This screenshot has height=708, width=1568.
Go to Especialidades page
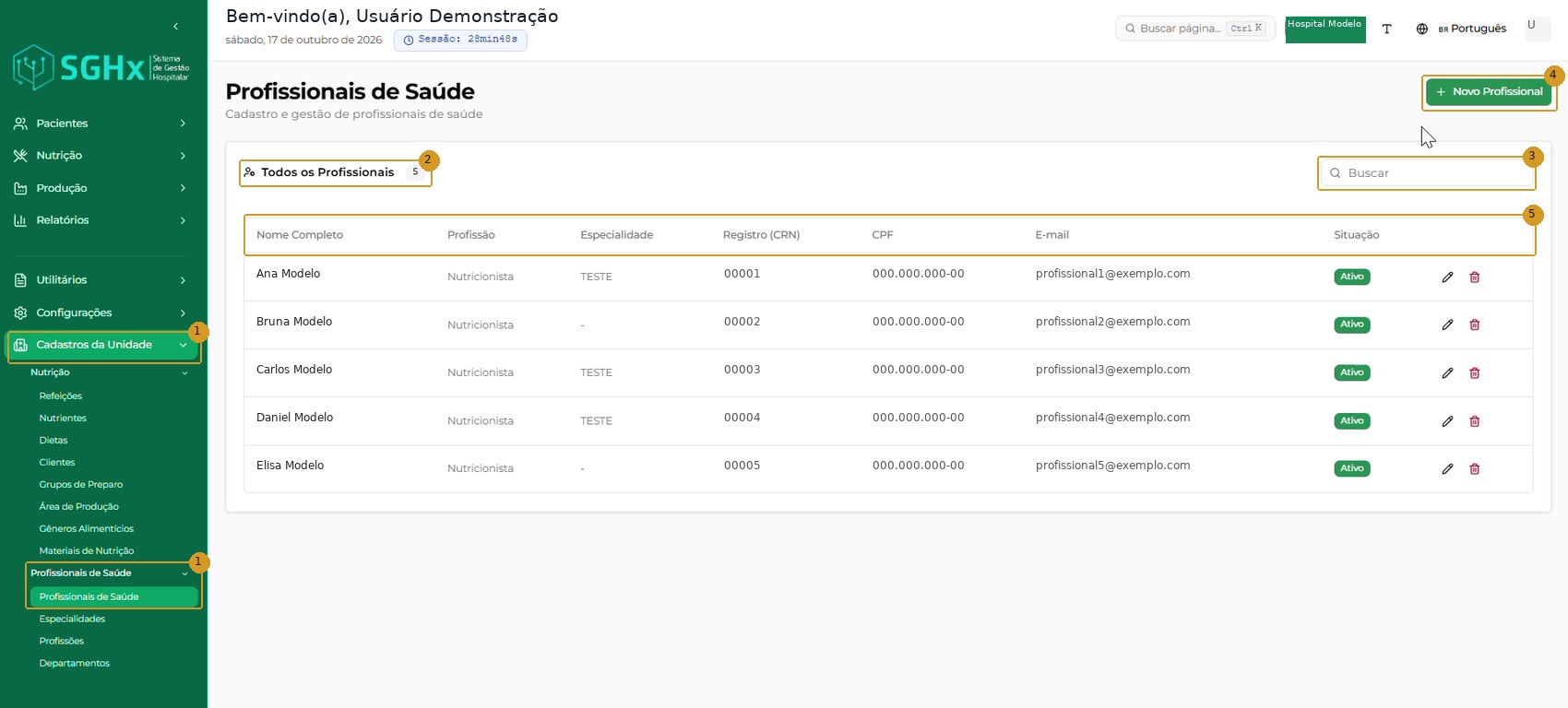[72, 619]
